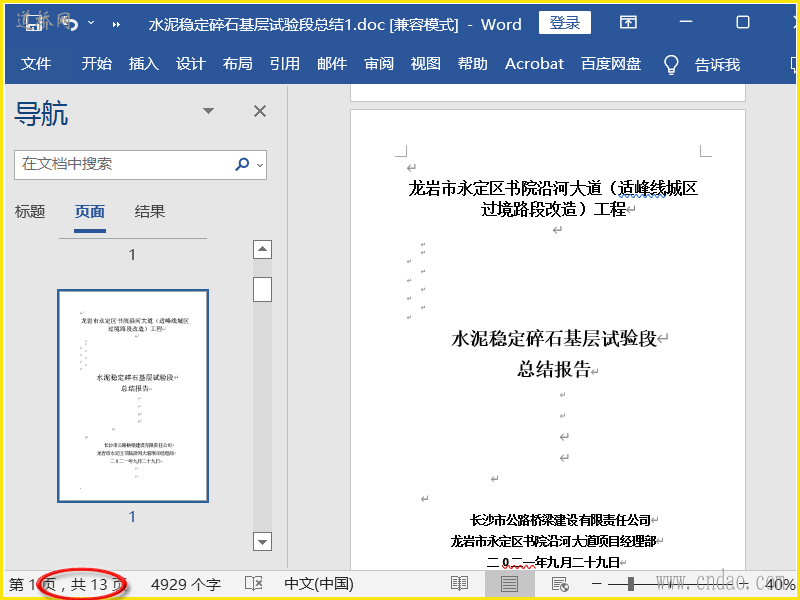The width and height of the screenshot is (800, 600).
Task: Switch to the 插入 ribbon tab
Action: click(143, 64)
